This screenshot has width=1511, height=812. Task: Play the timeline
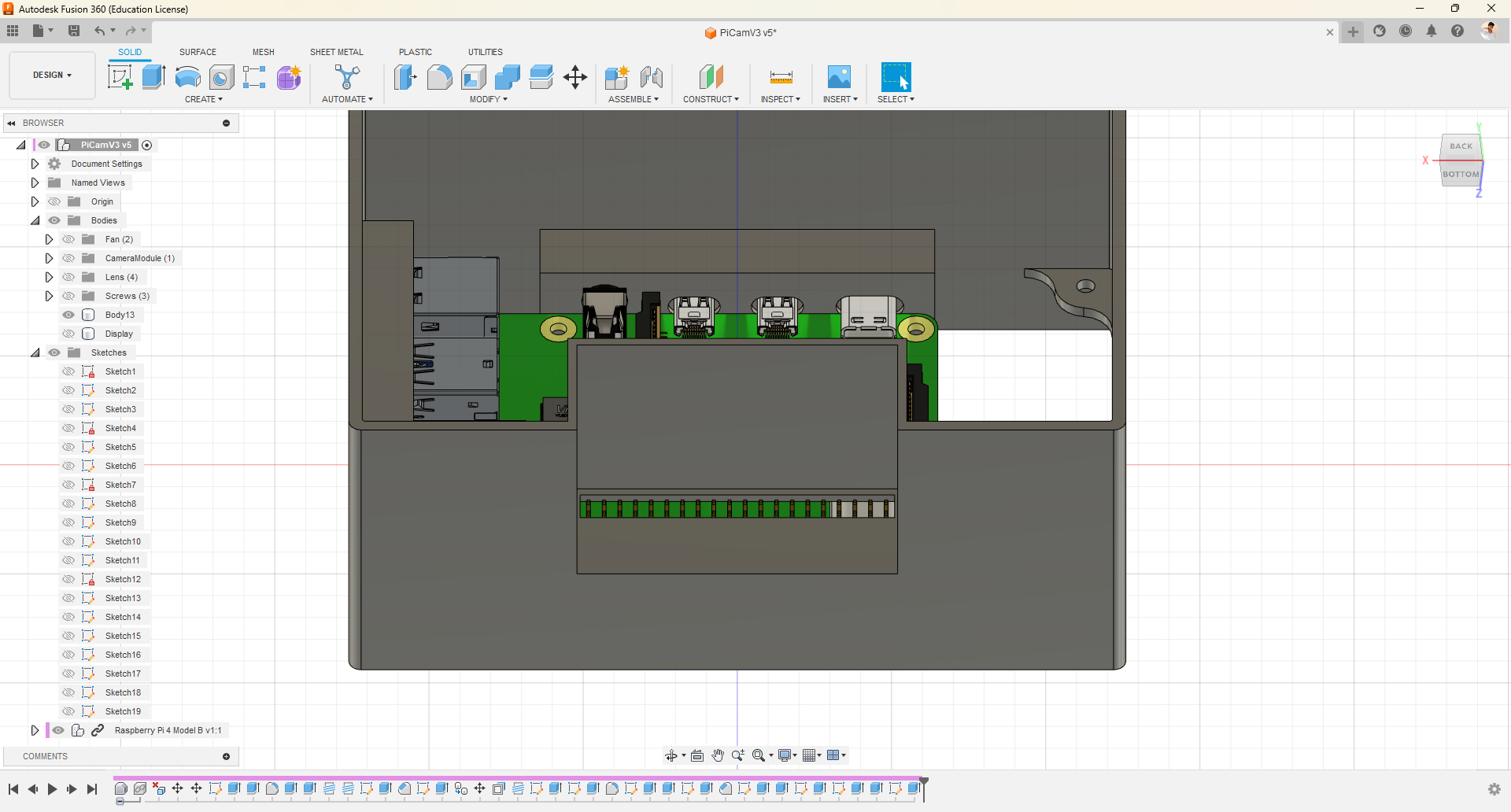52,789
